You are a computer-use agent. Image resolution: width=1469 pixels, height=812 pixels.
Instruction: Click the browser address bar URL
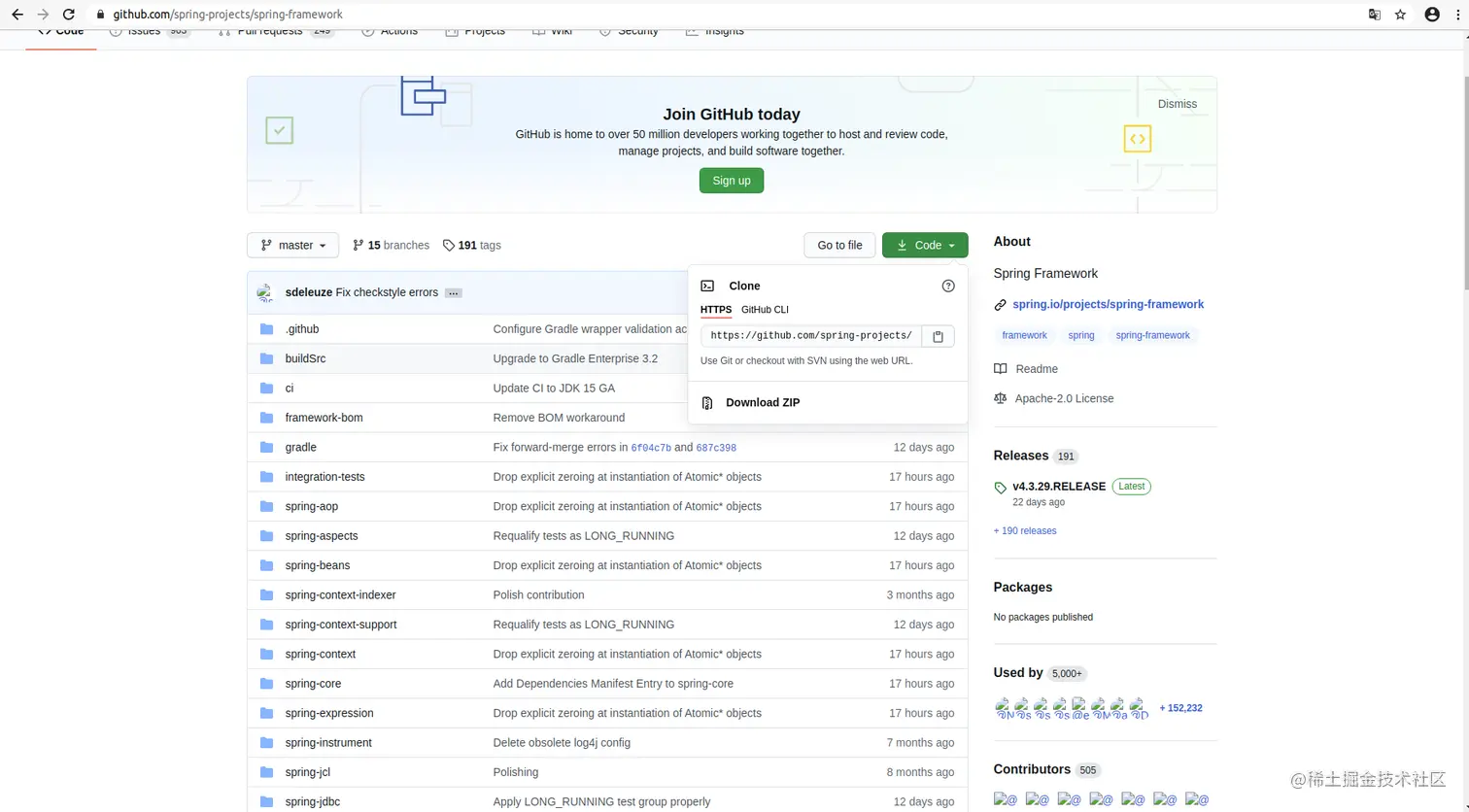pyautogui.click(x=227, y=15)
